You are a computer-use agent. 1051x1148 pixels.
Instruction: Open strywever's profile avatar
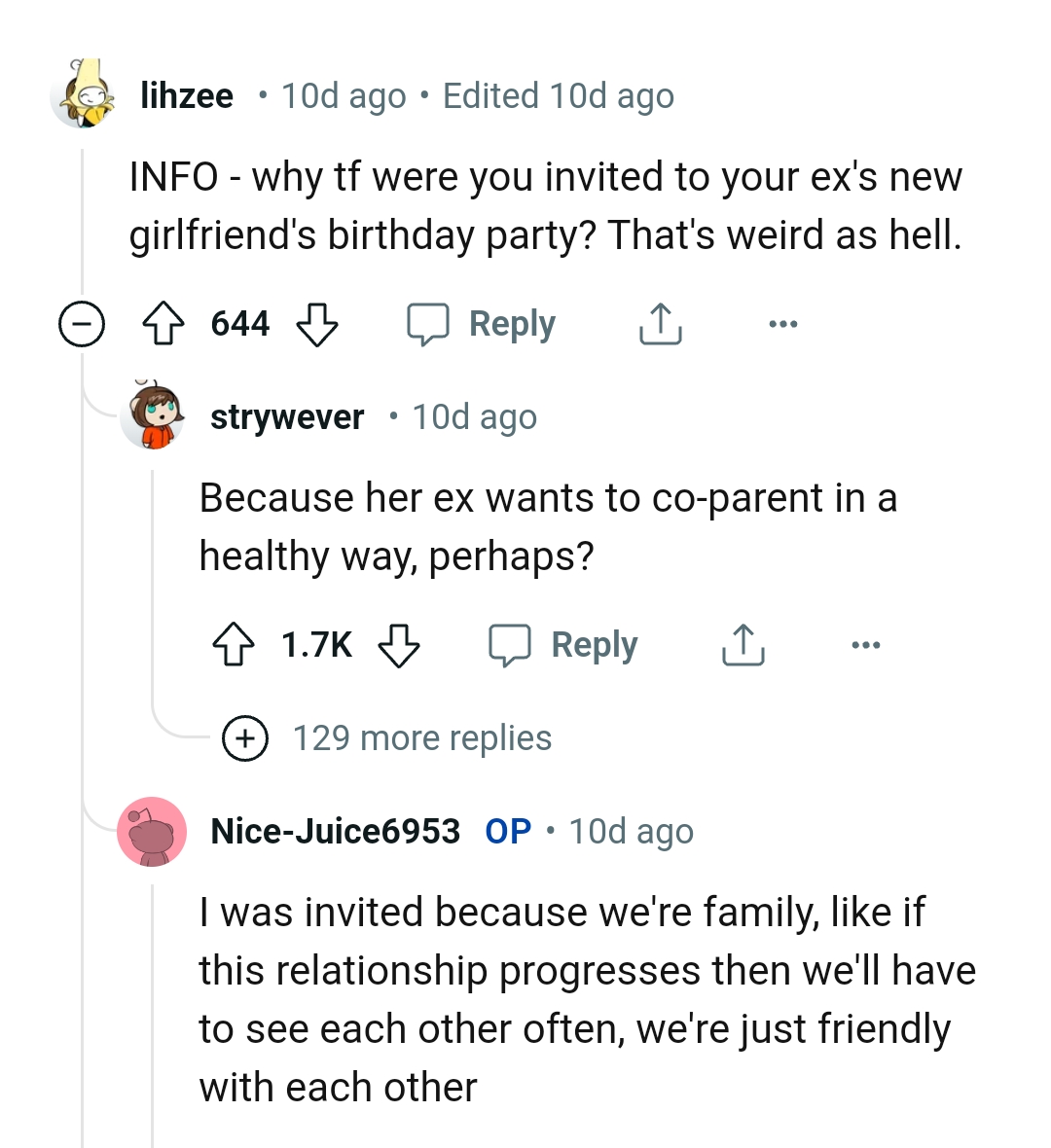153,416
